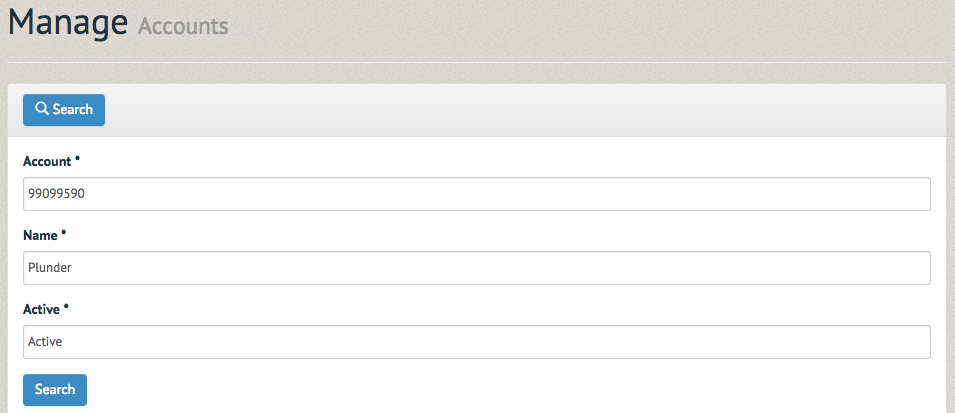Click the value 99099590 in Account field
Screen dimensions: 955x413
pyautogui.click(x=56, y=194)
